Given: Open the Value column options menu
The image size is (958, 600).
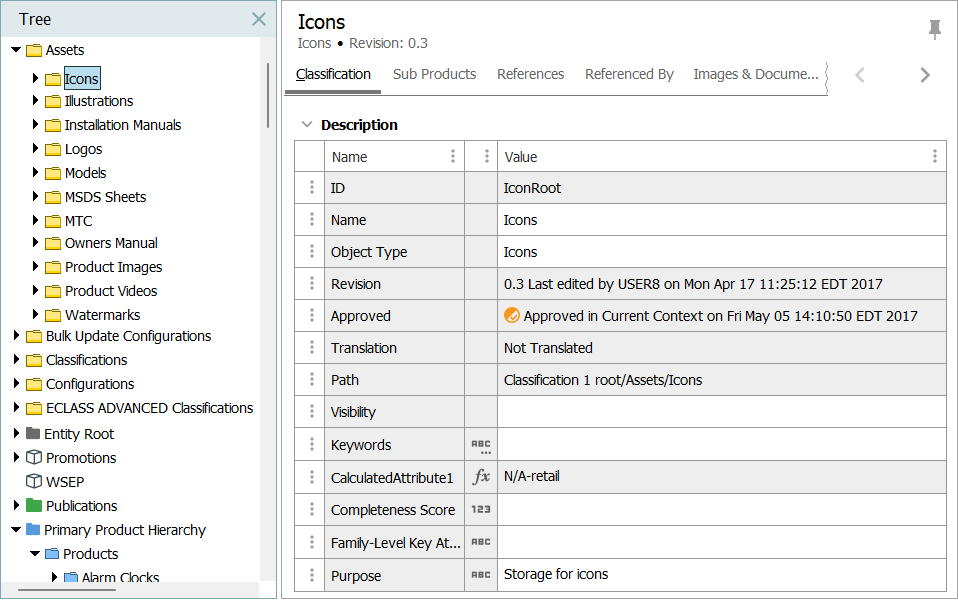Looking at the screenshot, I should [934, 156].
